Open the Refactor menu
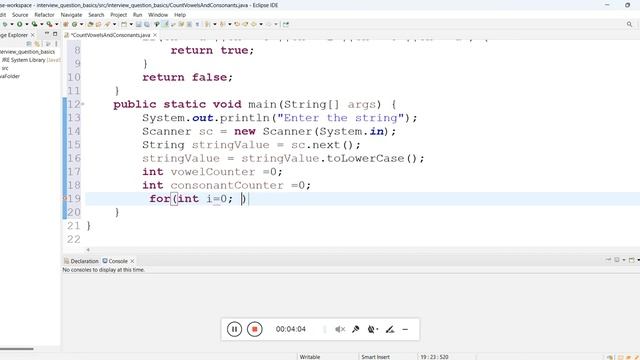This screenshot has height=360, width=640. 44,15
